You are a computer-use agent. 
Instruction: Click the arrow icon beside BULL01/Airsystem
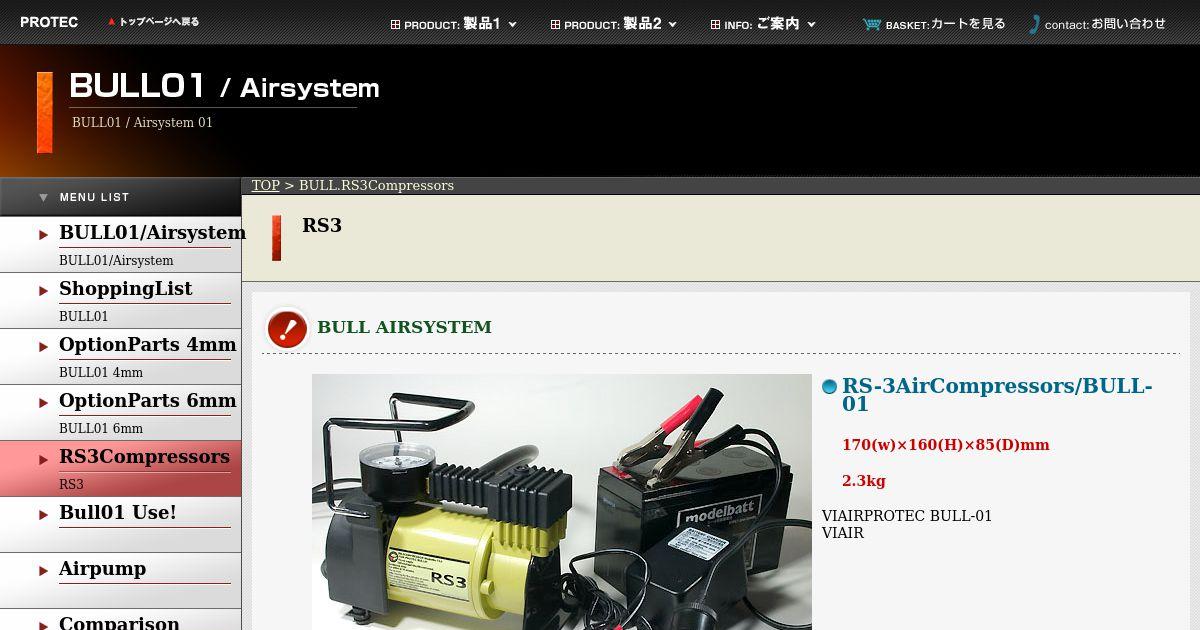(43, 235)
